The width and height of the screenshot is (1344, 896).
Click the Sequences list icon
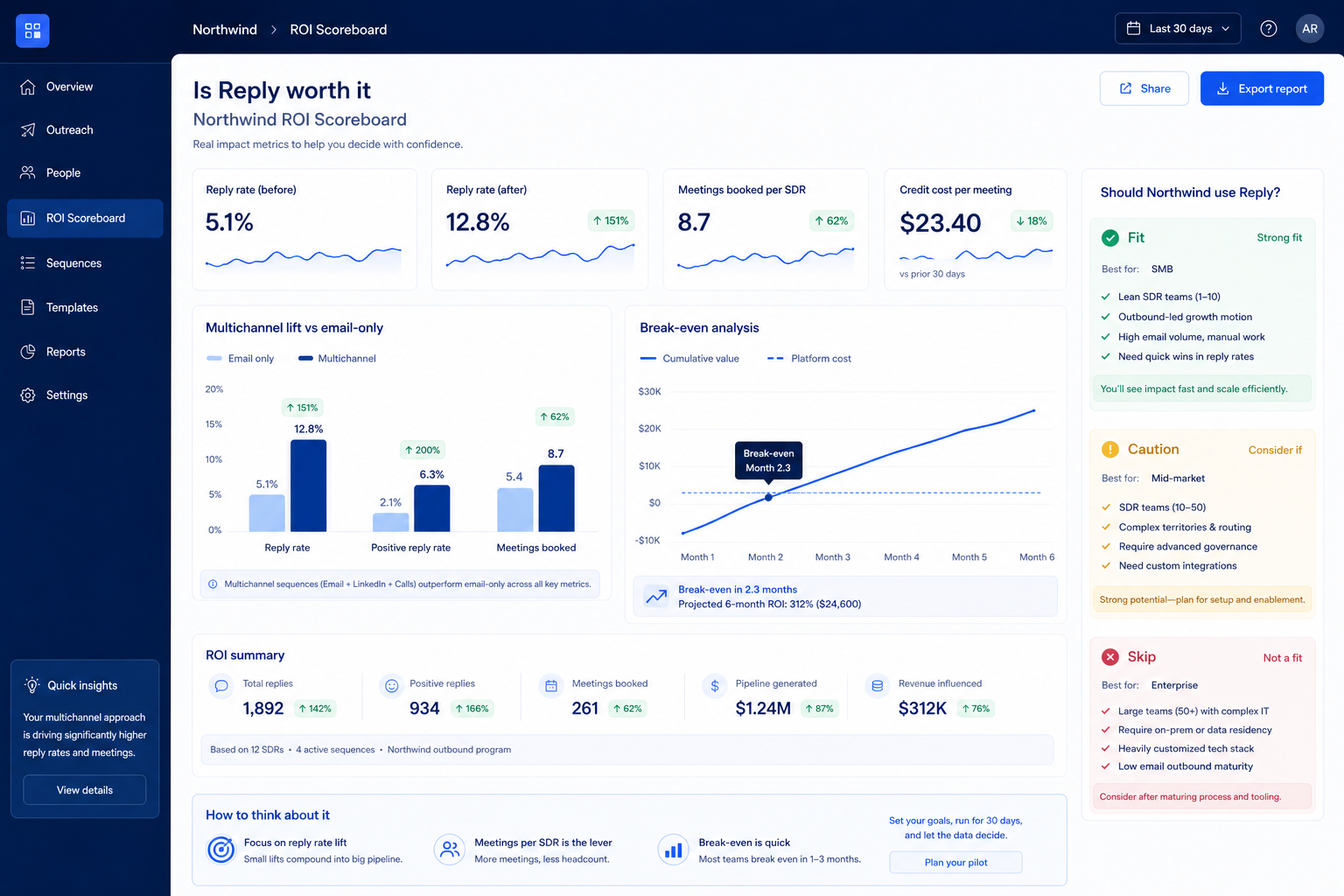pos(28,262)
